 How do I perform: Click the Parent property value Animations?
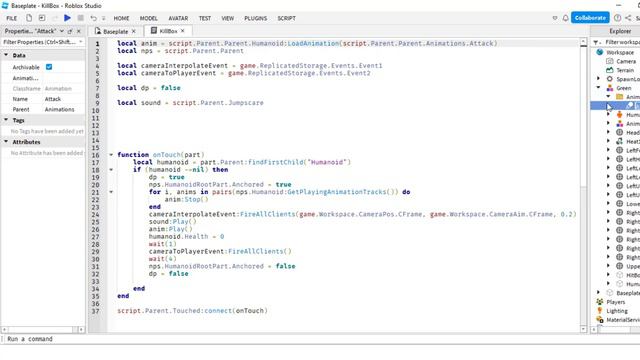tap(60, 109)
